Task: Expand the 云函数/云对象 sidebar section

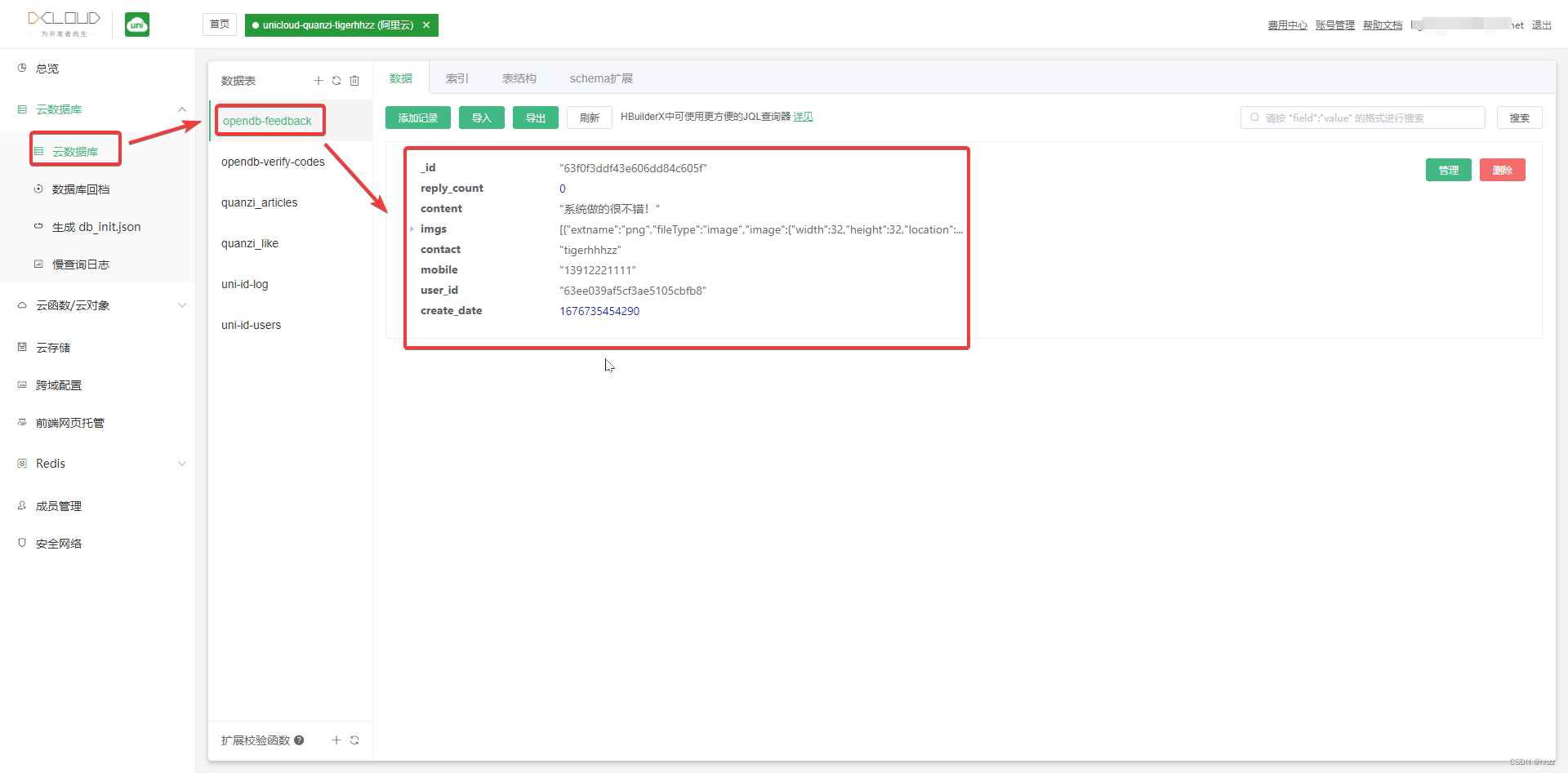Action: coord(182,305)
